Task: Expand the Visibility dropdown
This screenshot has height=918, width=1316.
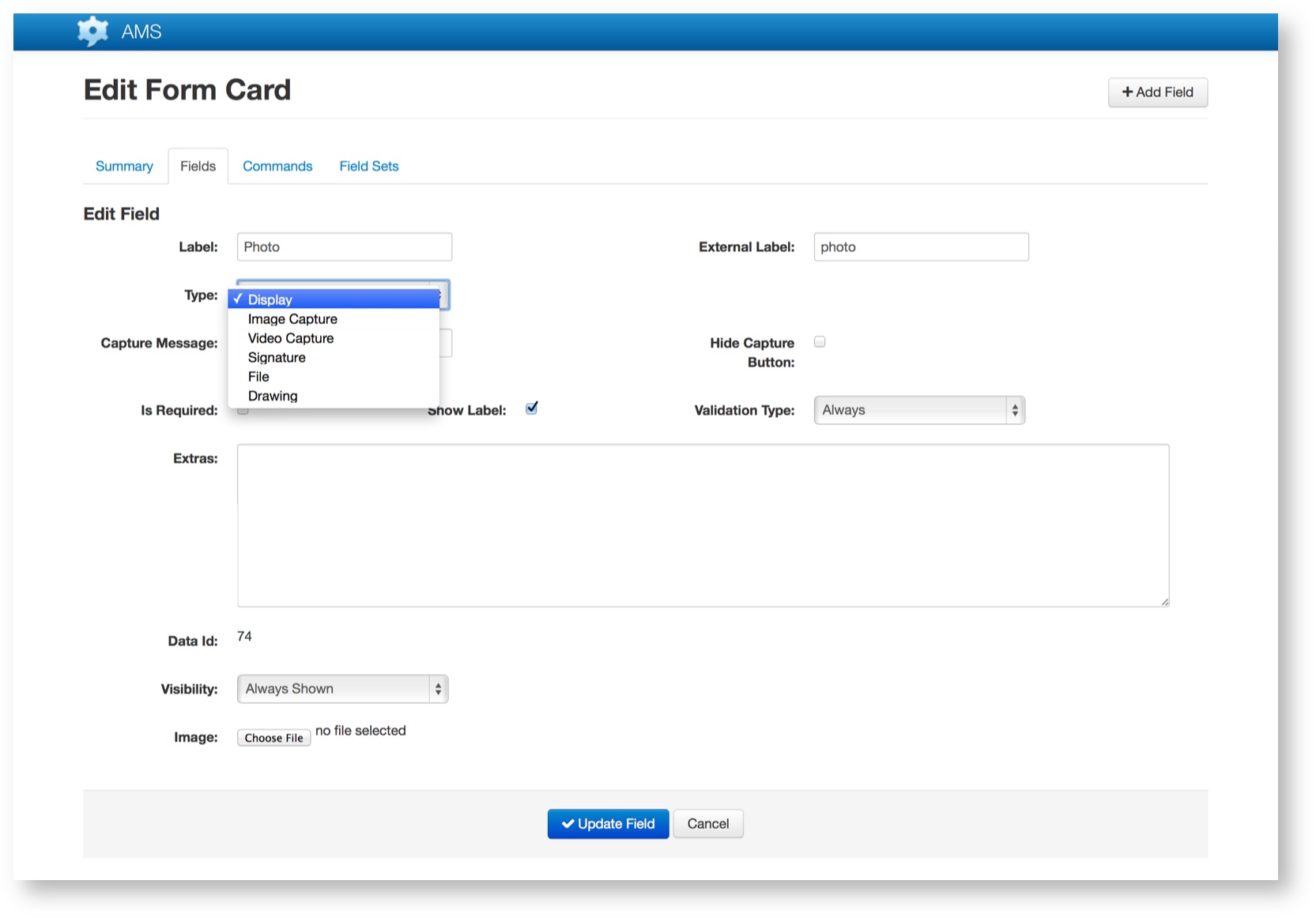Action: 342,689
